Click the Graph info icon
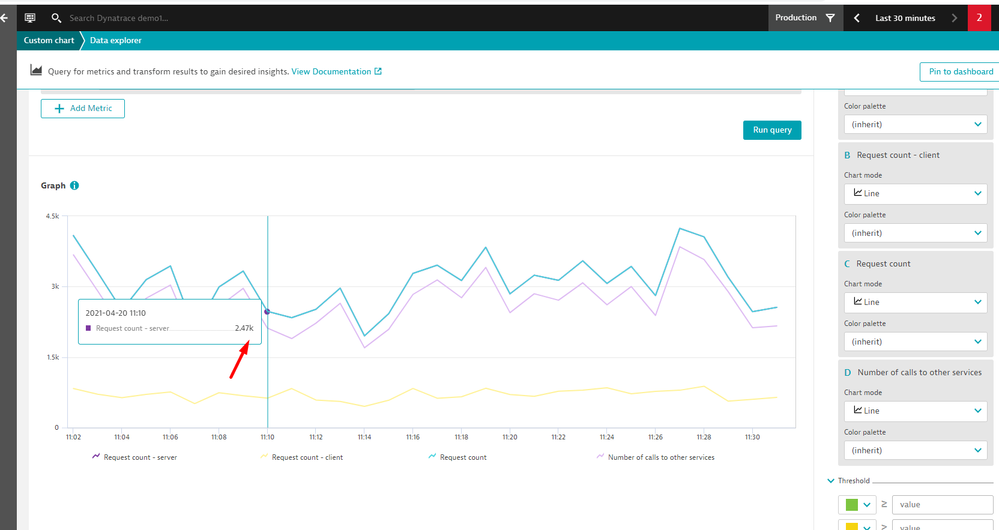 click(x=75, y=186)
